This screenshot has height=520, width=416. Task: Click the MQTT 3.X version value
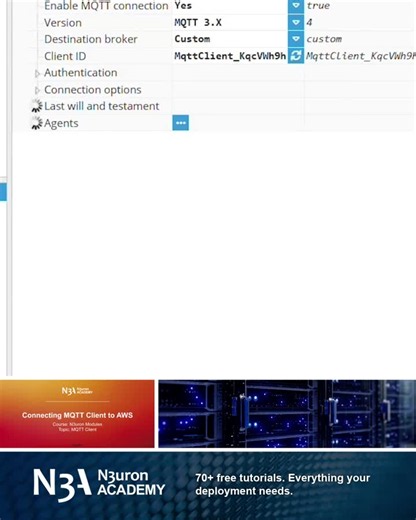(x=198, y=23)
